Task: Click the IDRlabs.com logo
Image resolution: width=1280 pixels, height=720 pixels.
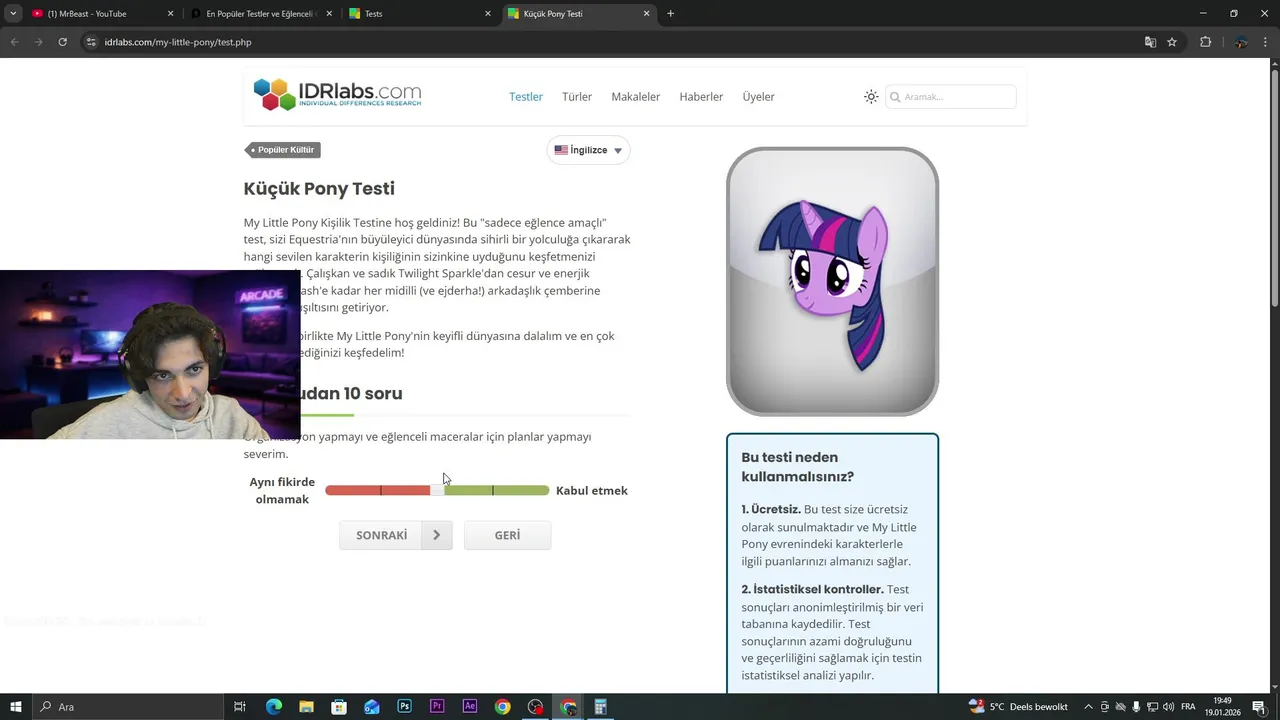Action: click(x=337, y=95)
